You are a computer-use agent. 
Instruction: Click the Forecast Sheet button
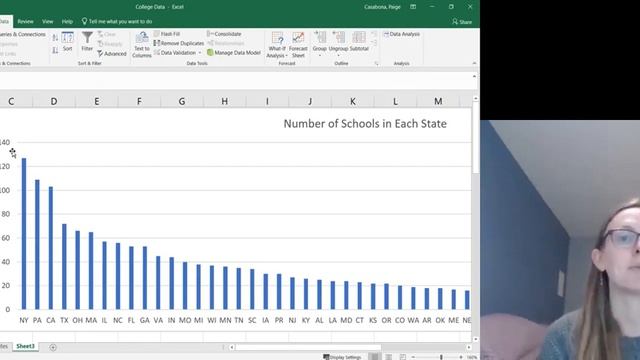click(x=298, y=44)
